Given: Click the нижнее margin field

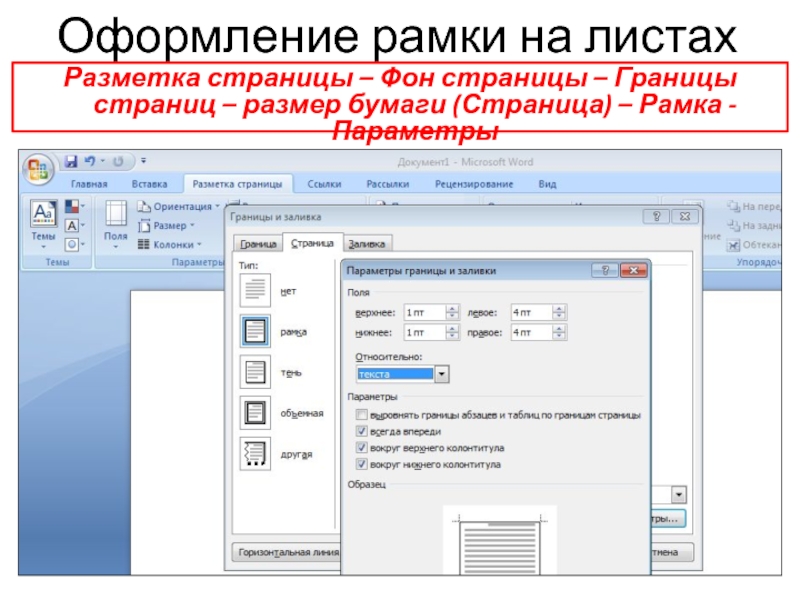Looking at the screenshot, I should (x=426, y=333).
